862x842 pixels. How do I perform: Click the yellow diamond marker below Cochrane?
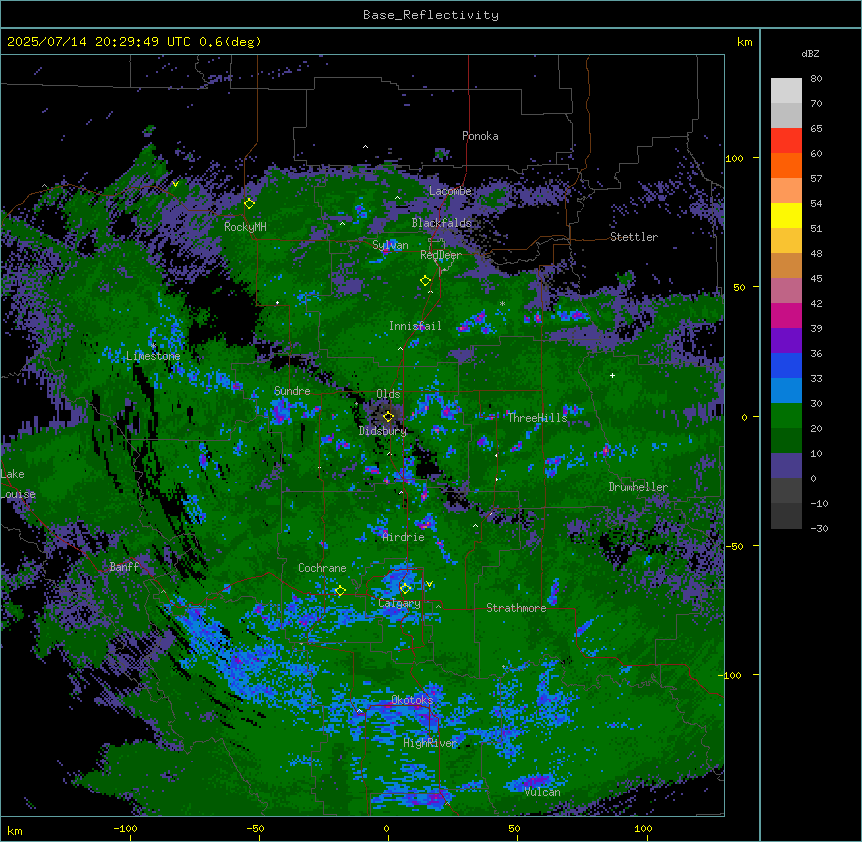pyautogui.click(x=340, y=591)
